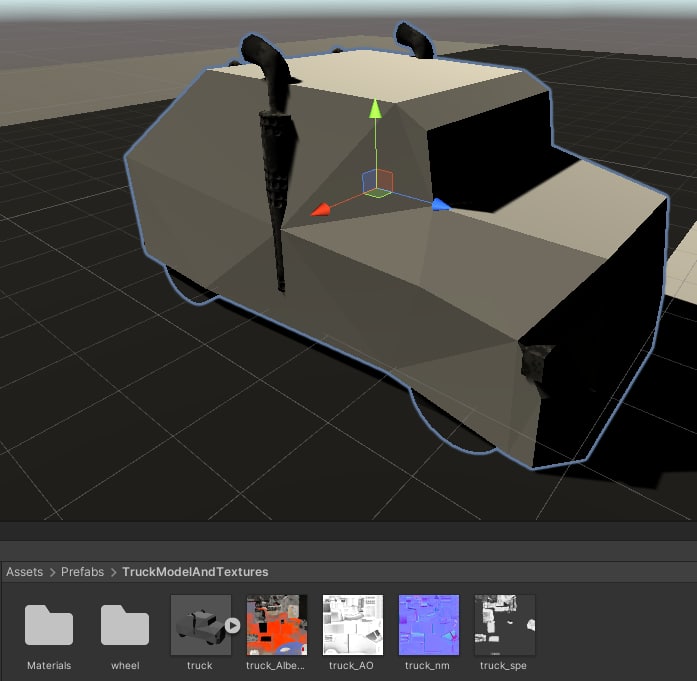Select the truck_nm normal map thumbnail
The width and height of the screenshot is (697, 681).
(x=429, y=625)
